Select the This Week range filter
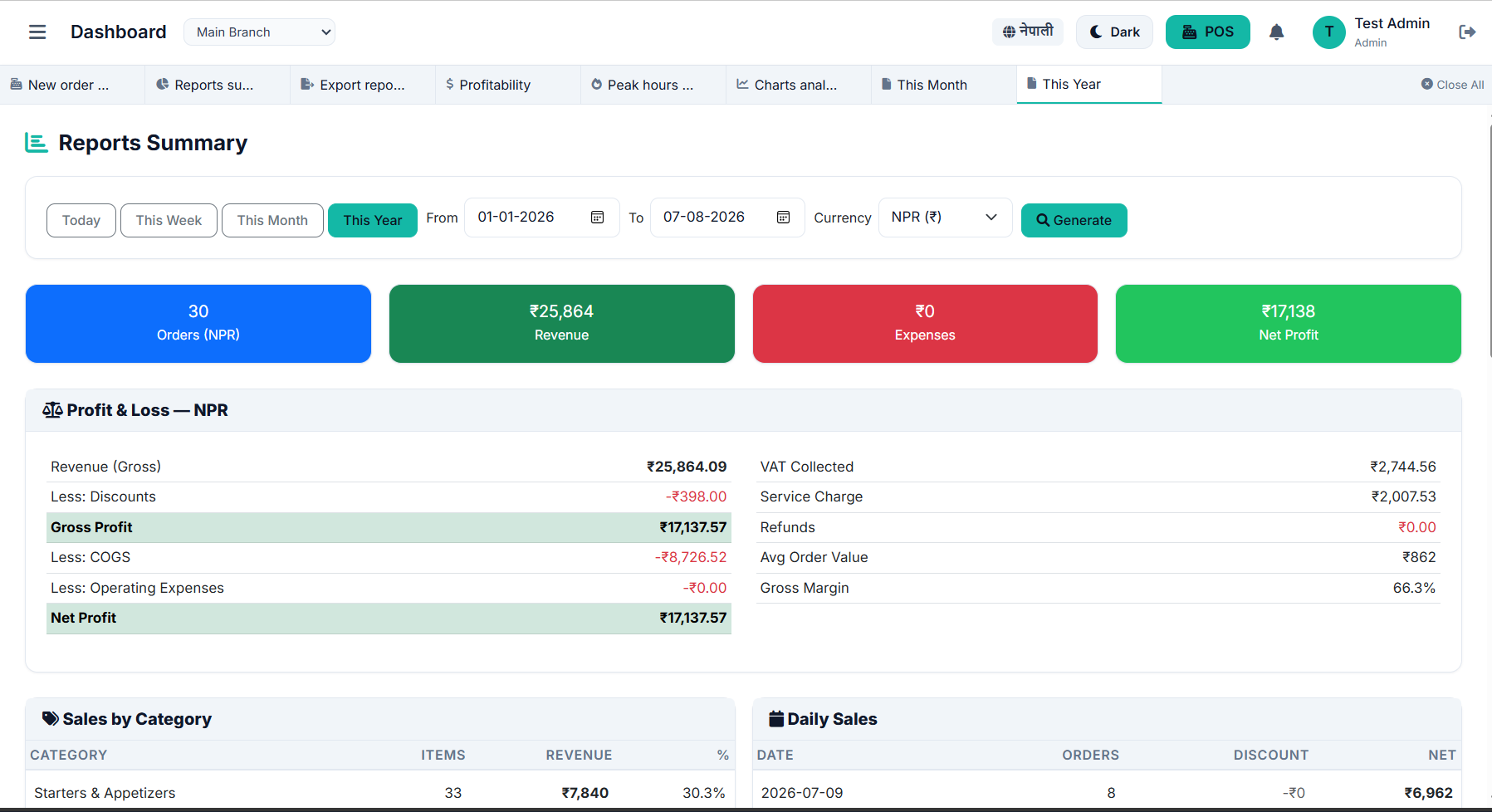The image size is (1492, 812). pos(169,221)
